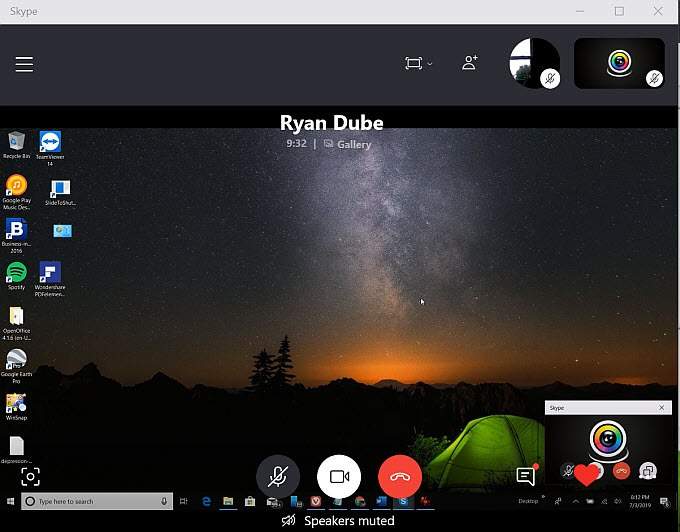Open the Gallery link under Ryan Dube
Viewport: 680px width, 532px height.
[347, 144]
